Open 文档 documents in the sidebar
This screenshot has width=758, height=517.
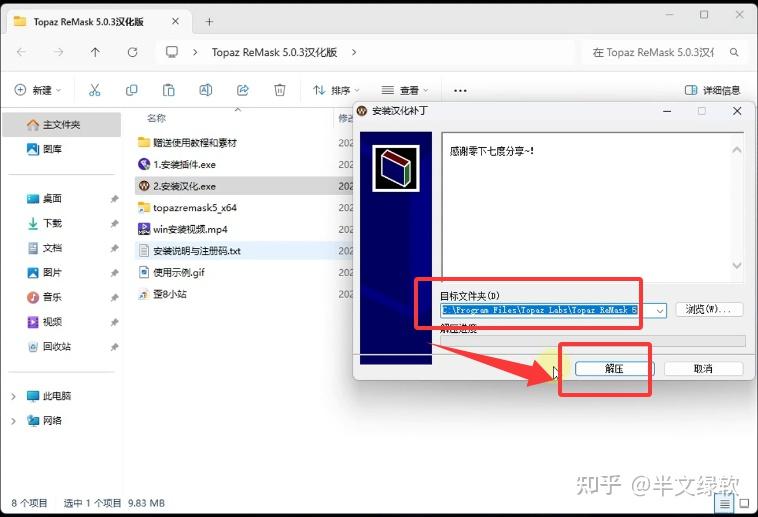click(x=52, y=248)
